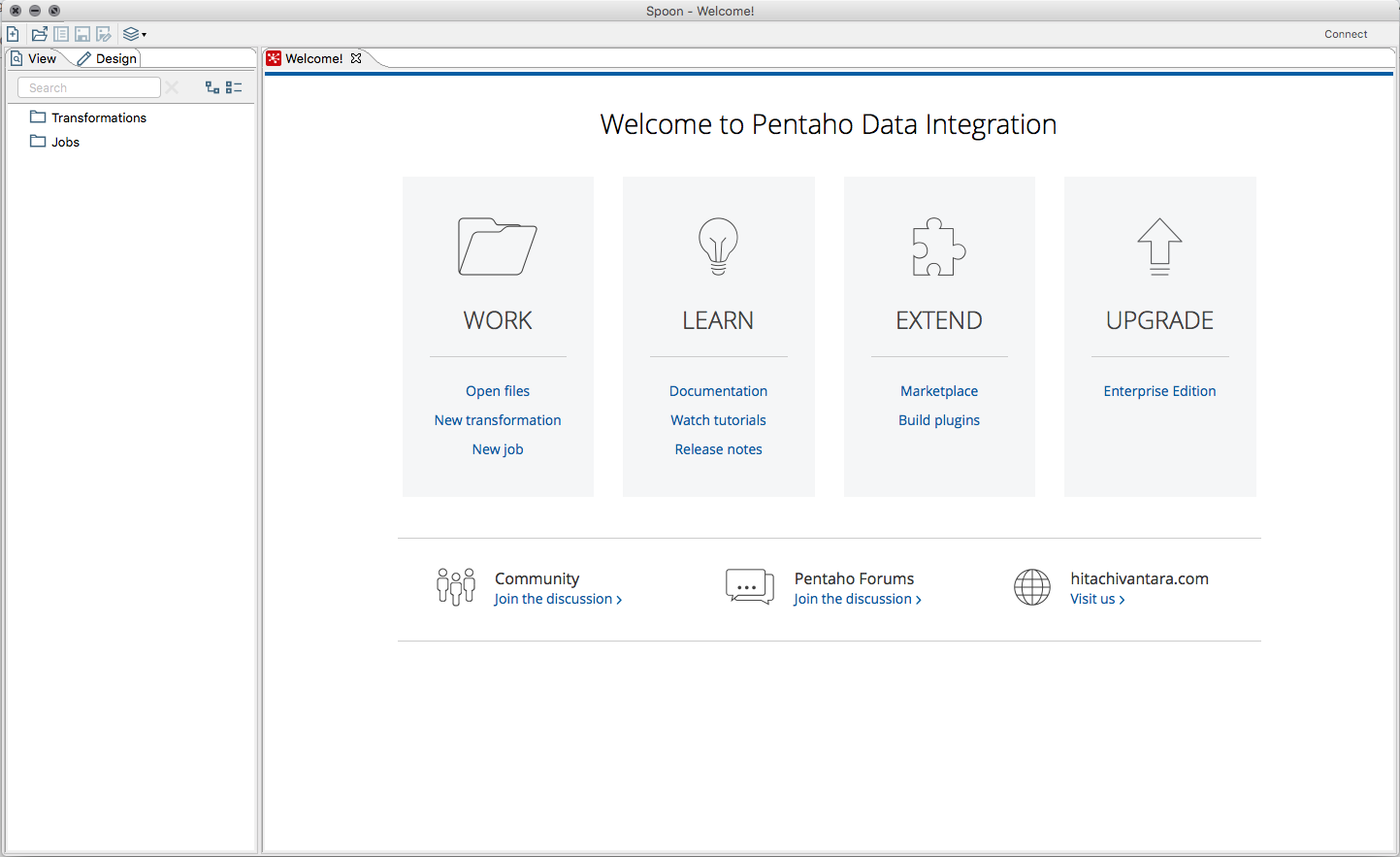
Task: Click the Community heading text
Action: tap(537, 578)
